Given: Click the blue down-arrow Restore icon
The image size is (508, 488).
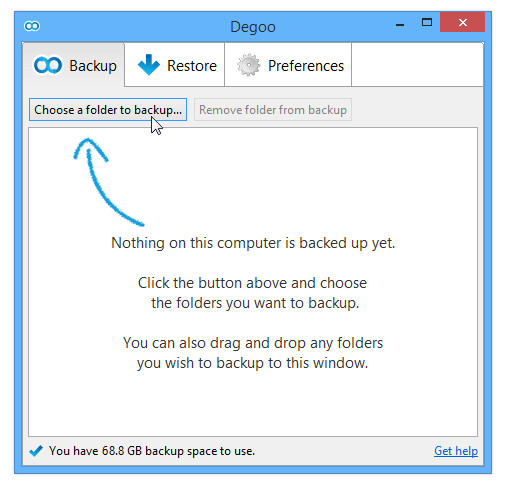Looking at the screenshot, I should point(149,65).
